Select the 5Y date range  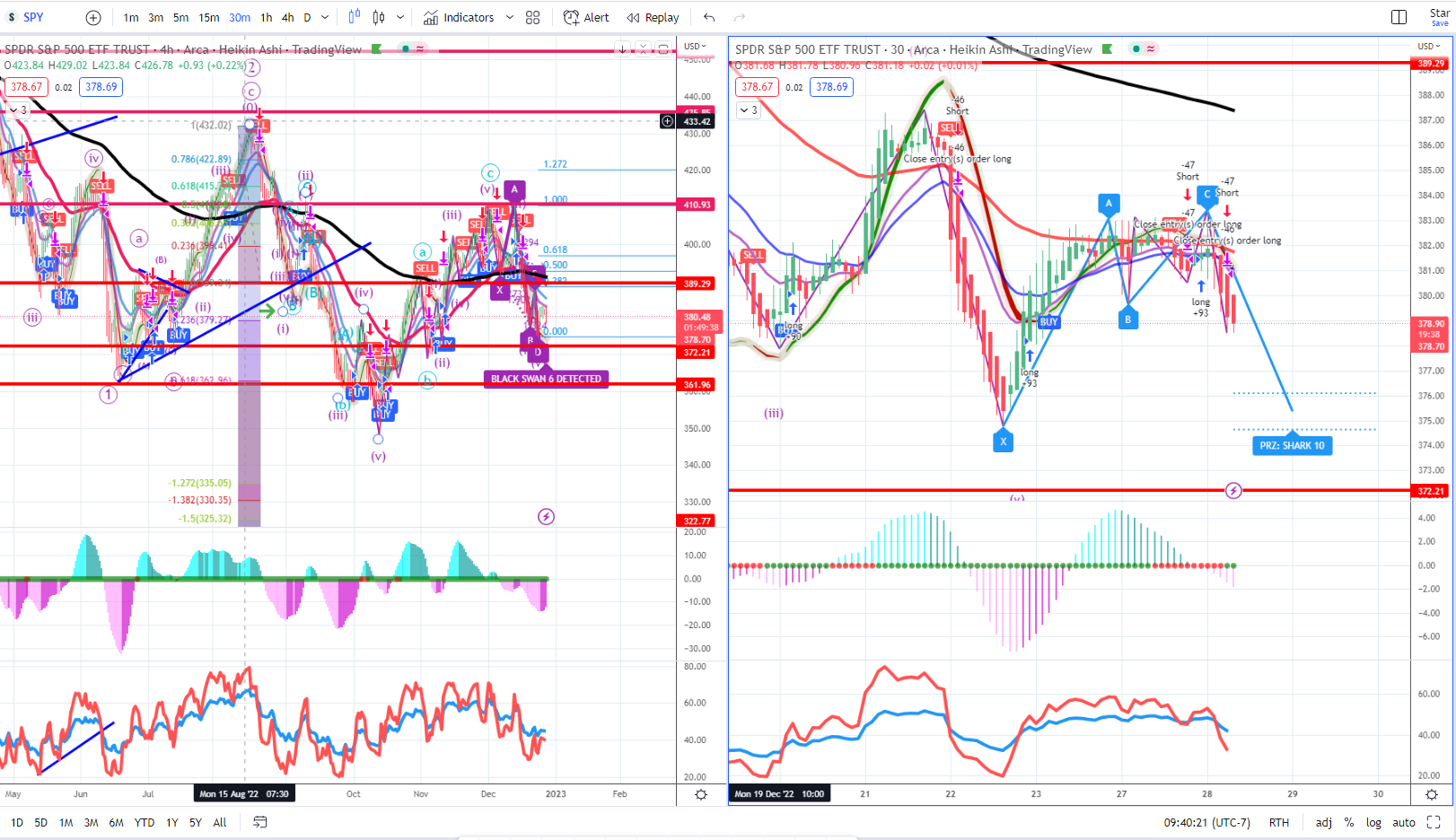click(196, 822)
